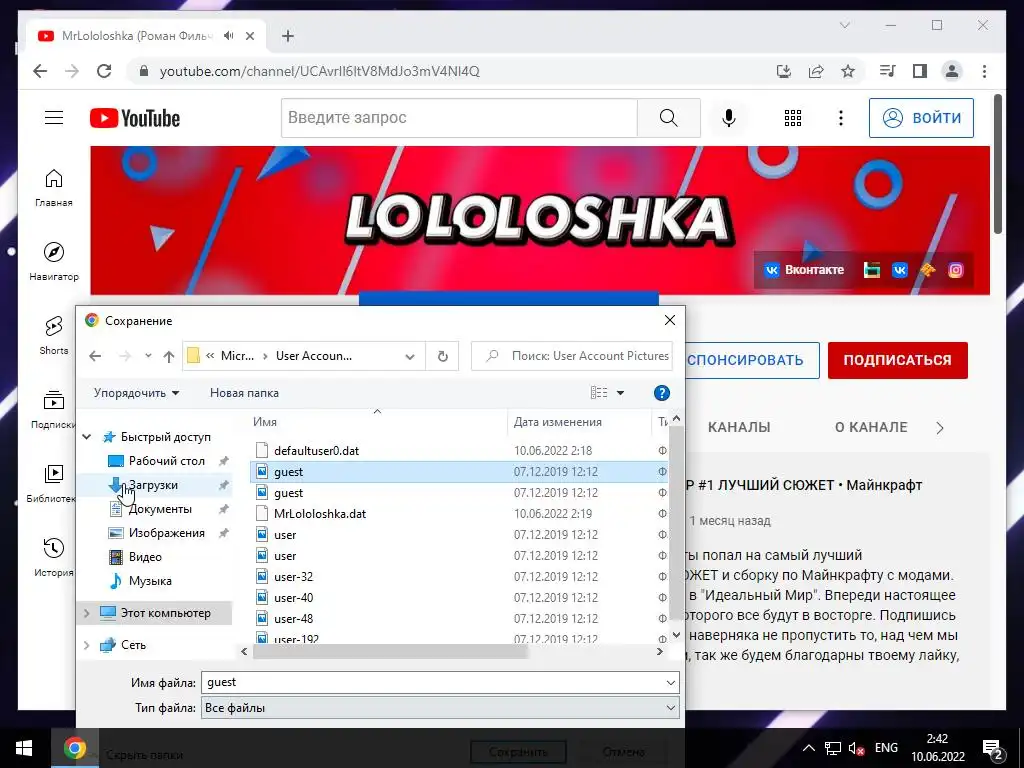Select the user-32 file
Viewport: 1024px width, 768px height.
click(x=293, y=577)
